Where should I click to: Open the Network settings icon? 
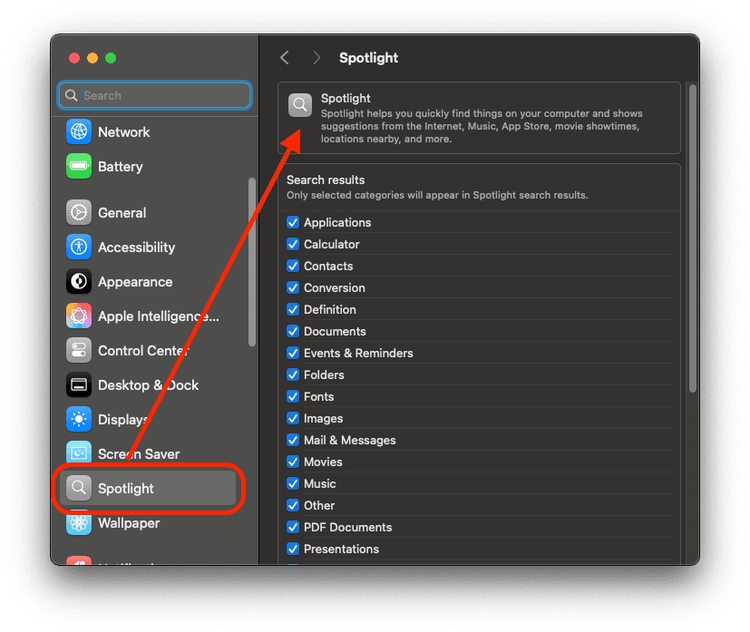[79, 132]
